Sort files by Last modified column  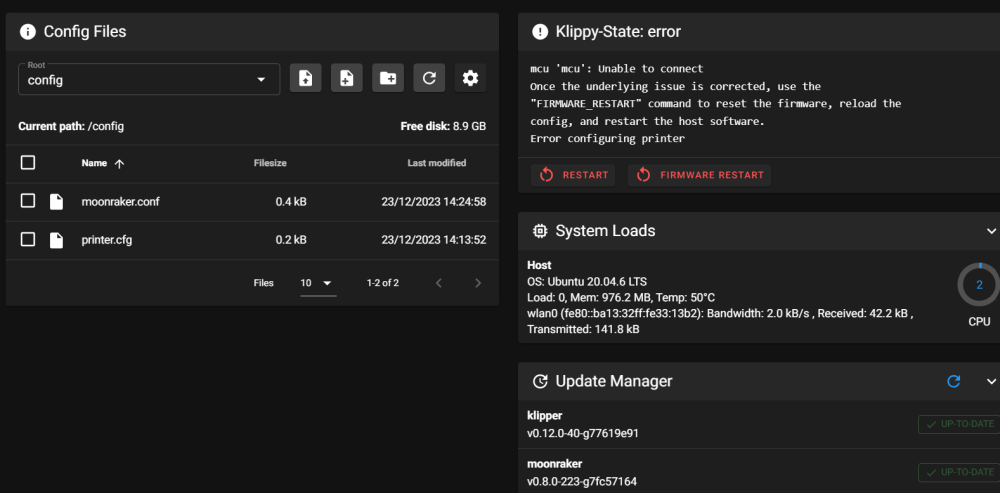(x=436, y=163)
